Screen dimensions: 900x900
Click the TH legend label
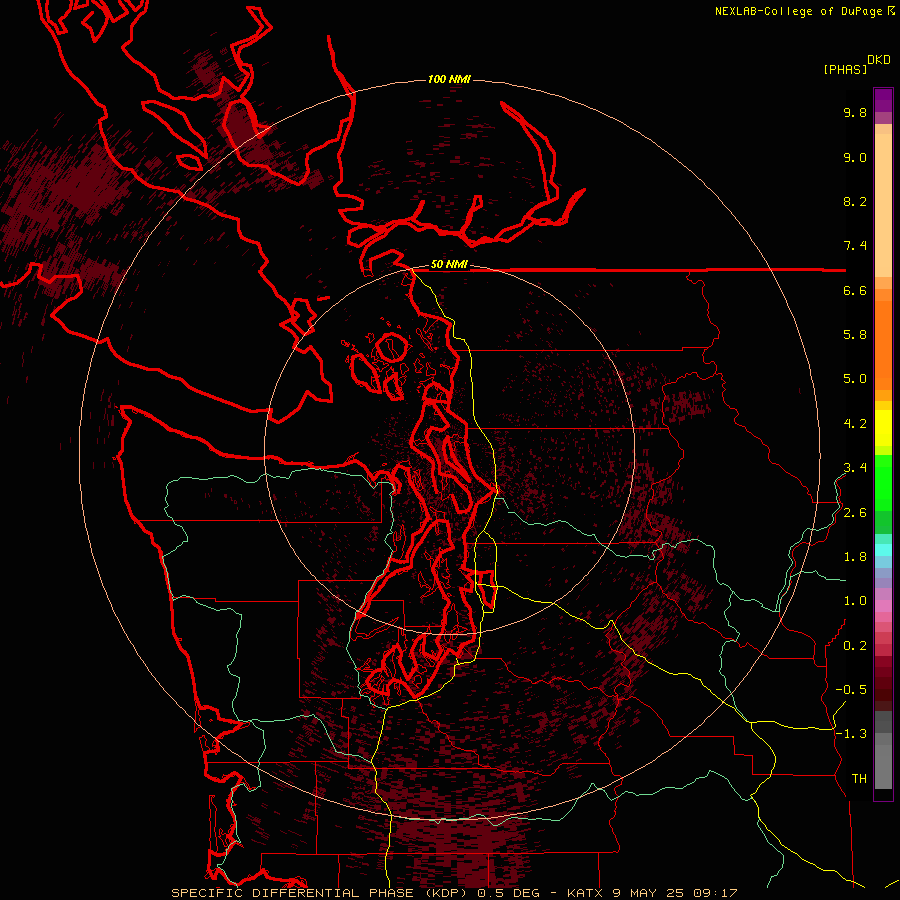859,779
